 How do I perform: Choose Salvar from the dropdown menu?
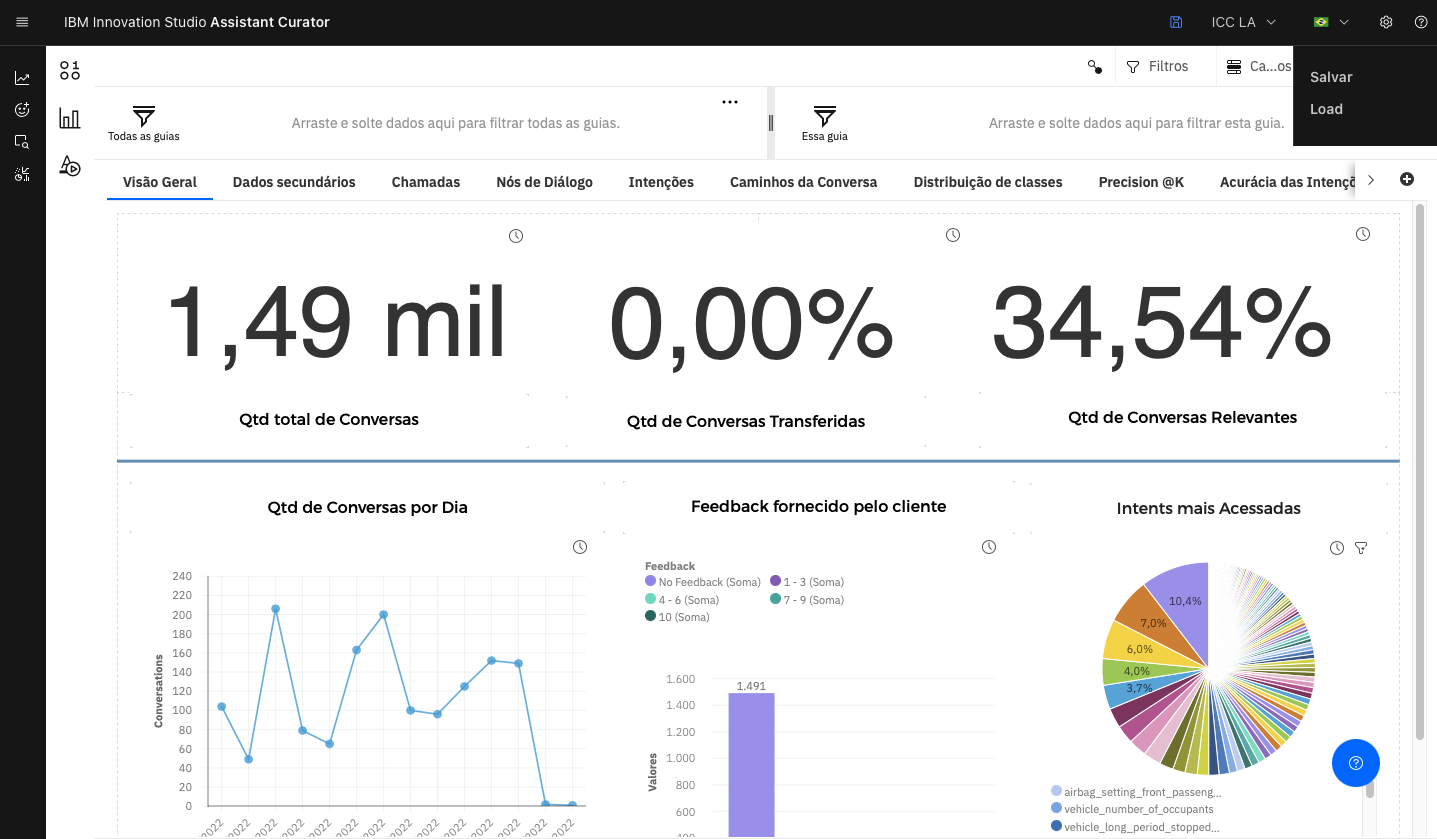[x=1331, y=77]
